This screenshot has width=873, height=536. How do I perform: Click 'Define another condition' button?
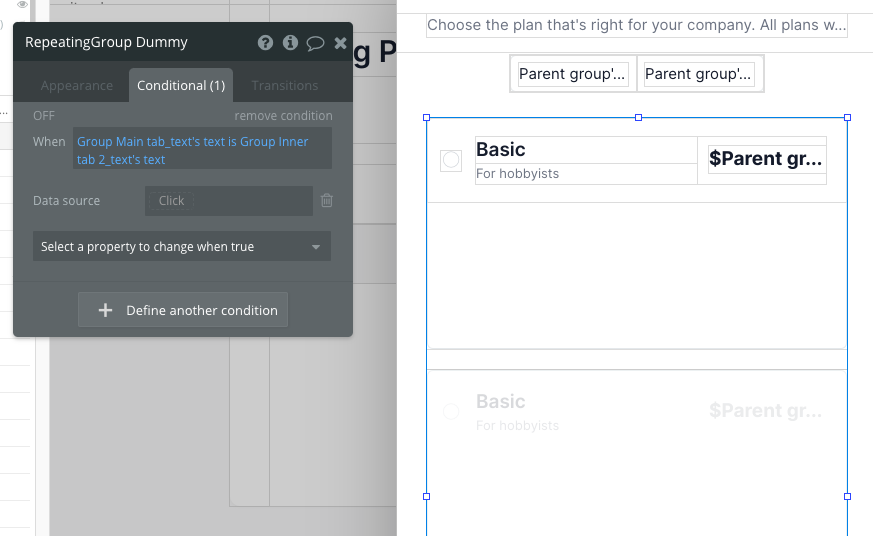click(183, 310)
